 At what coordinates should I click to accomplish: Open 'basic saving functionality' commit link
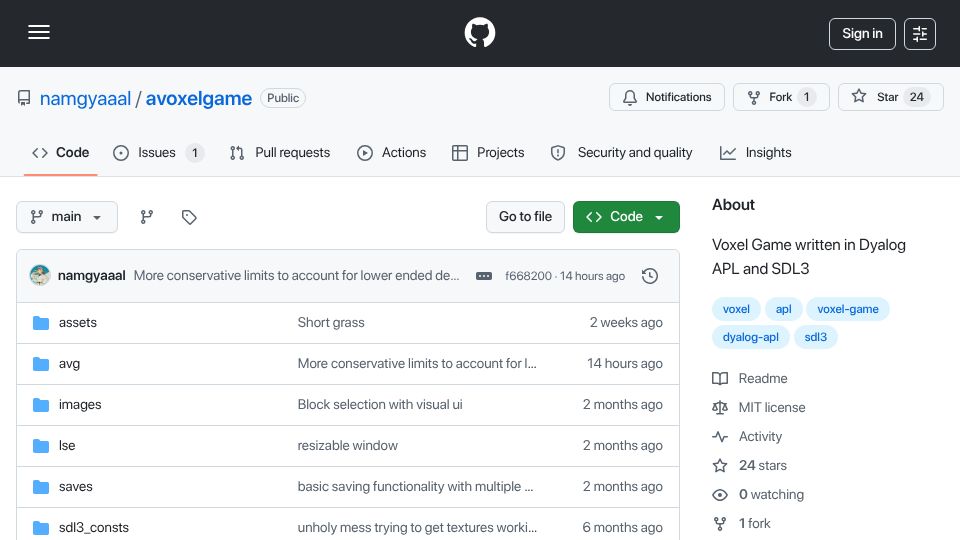pyautogui.click(x=415, y=487)
